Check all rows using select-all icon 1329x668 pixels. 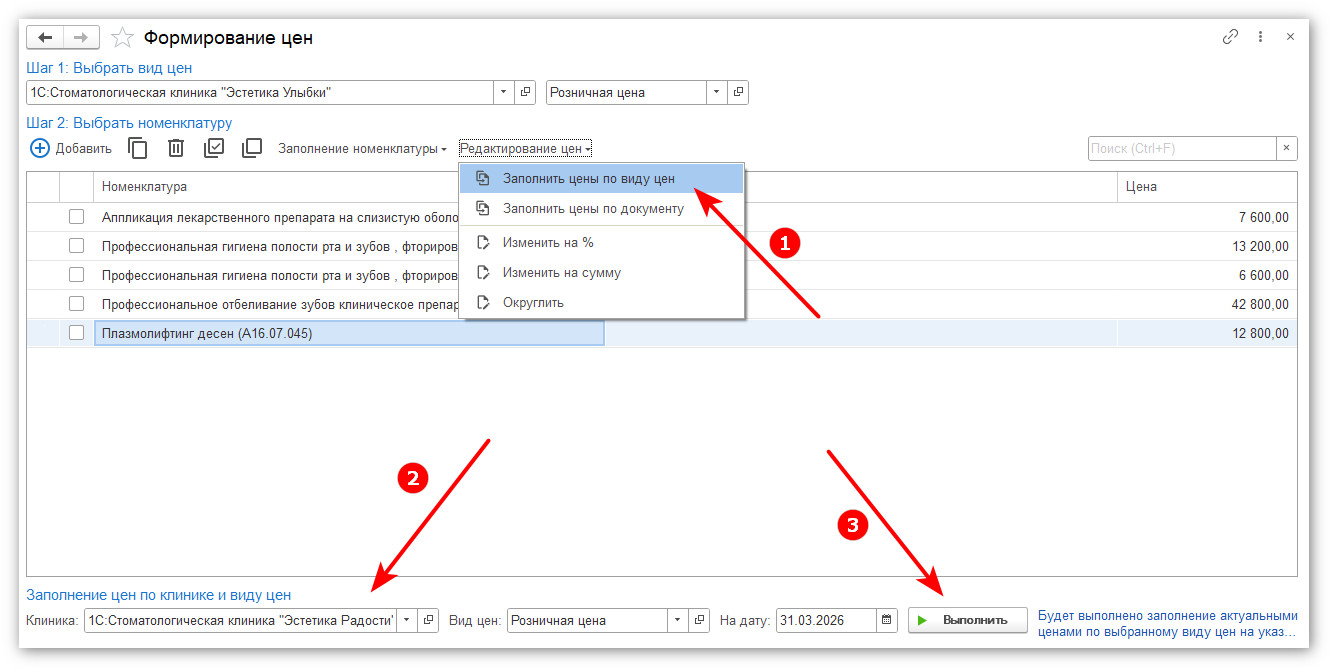click(x=214, y=148)
